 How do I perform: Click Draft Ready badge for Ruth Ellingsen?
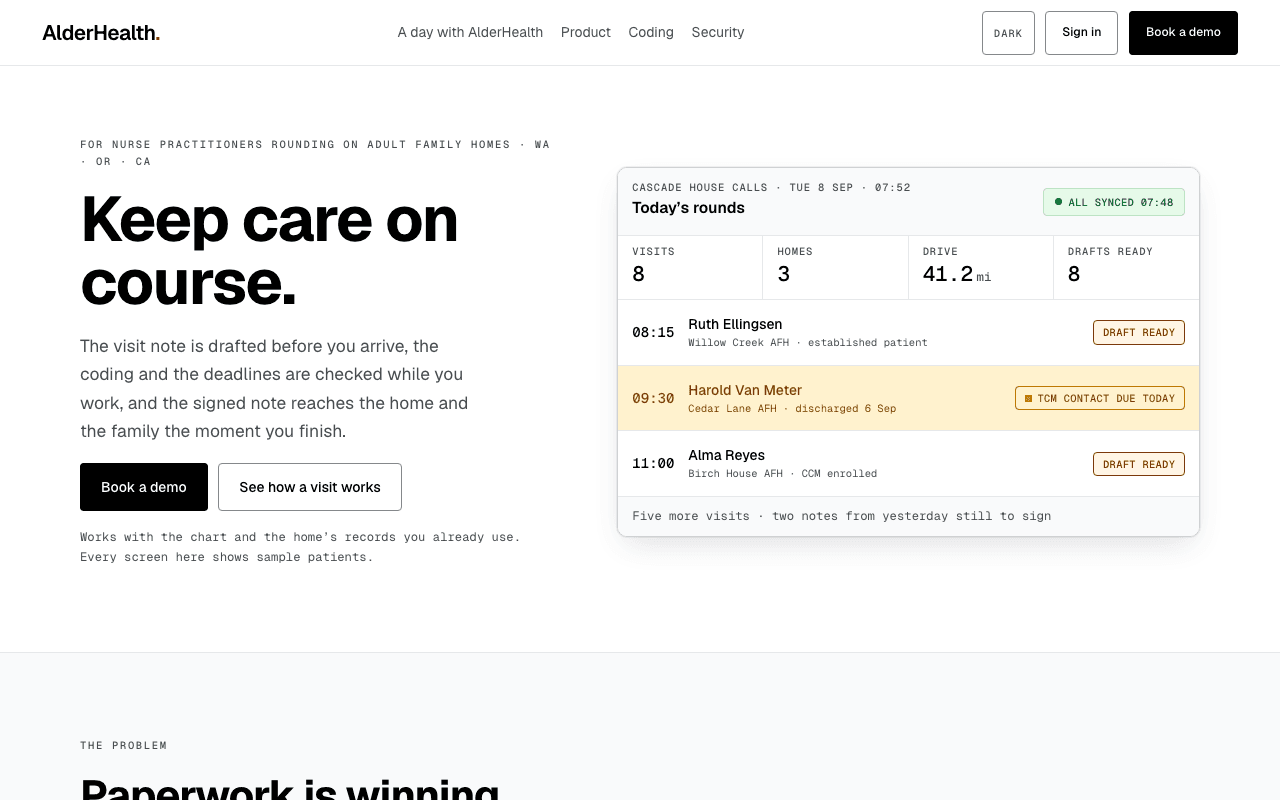(x=1139, y=332)
